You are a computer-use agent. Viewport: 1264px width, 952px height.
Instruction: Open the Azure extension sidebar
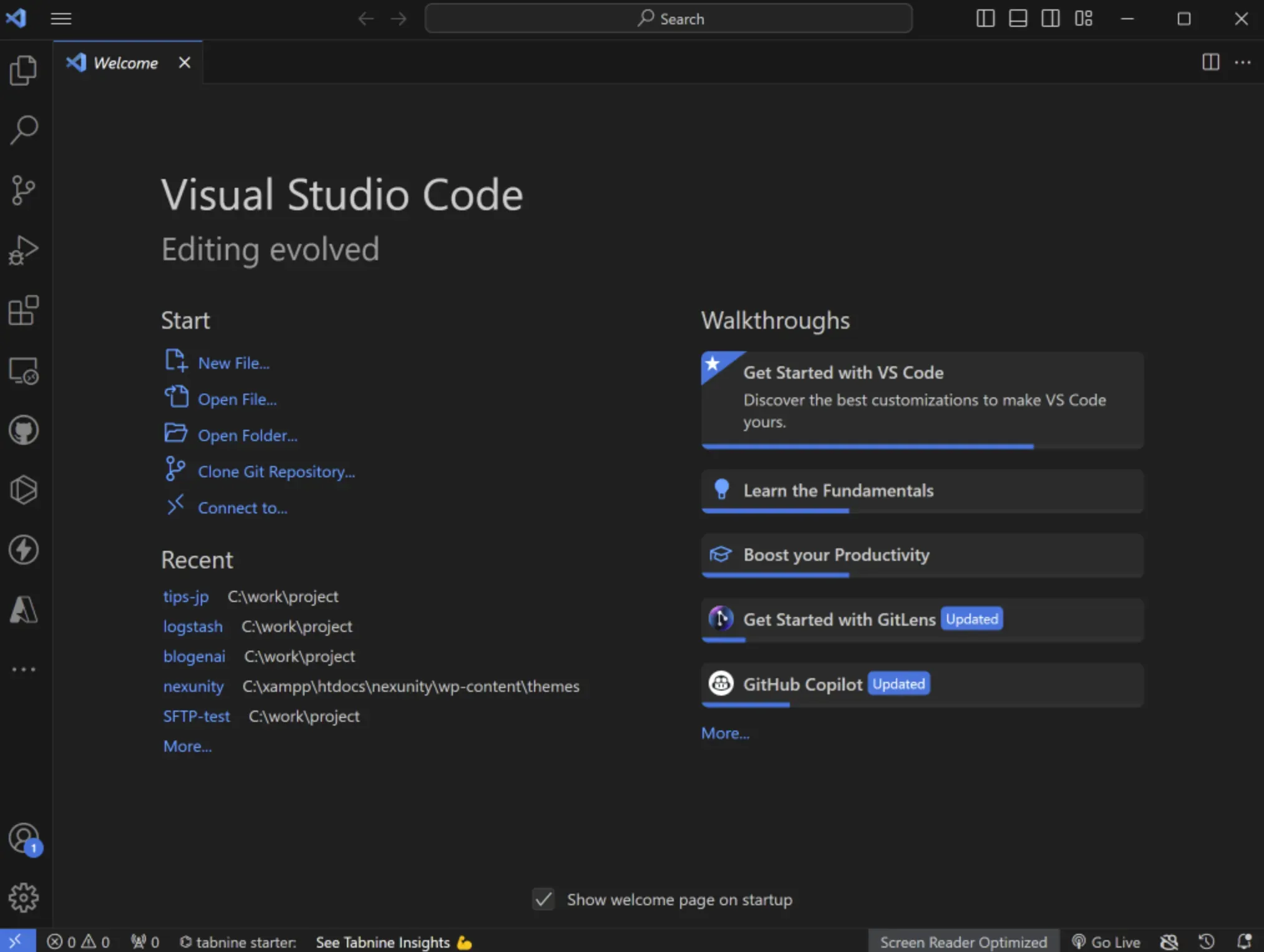click(x=24, y=610)
